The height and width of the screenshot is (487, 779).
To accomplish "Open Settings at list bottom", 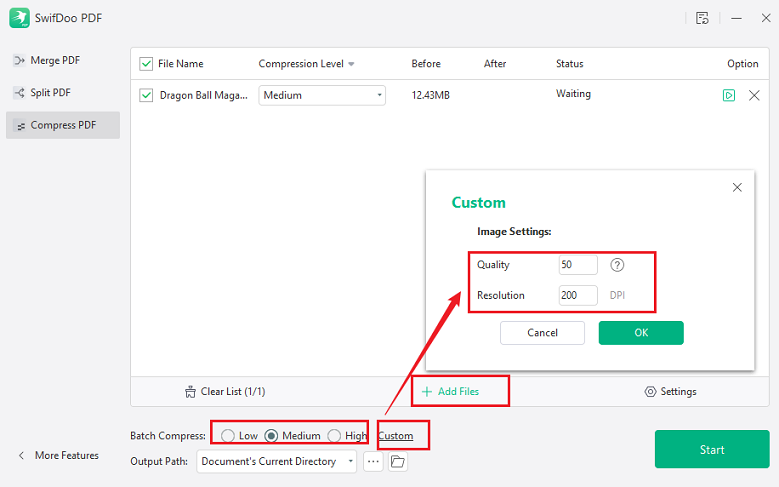I will (670, 392).
